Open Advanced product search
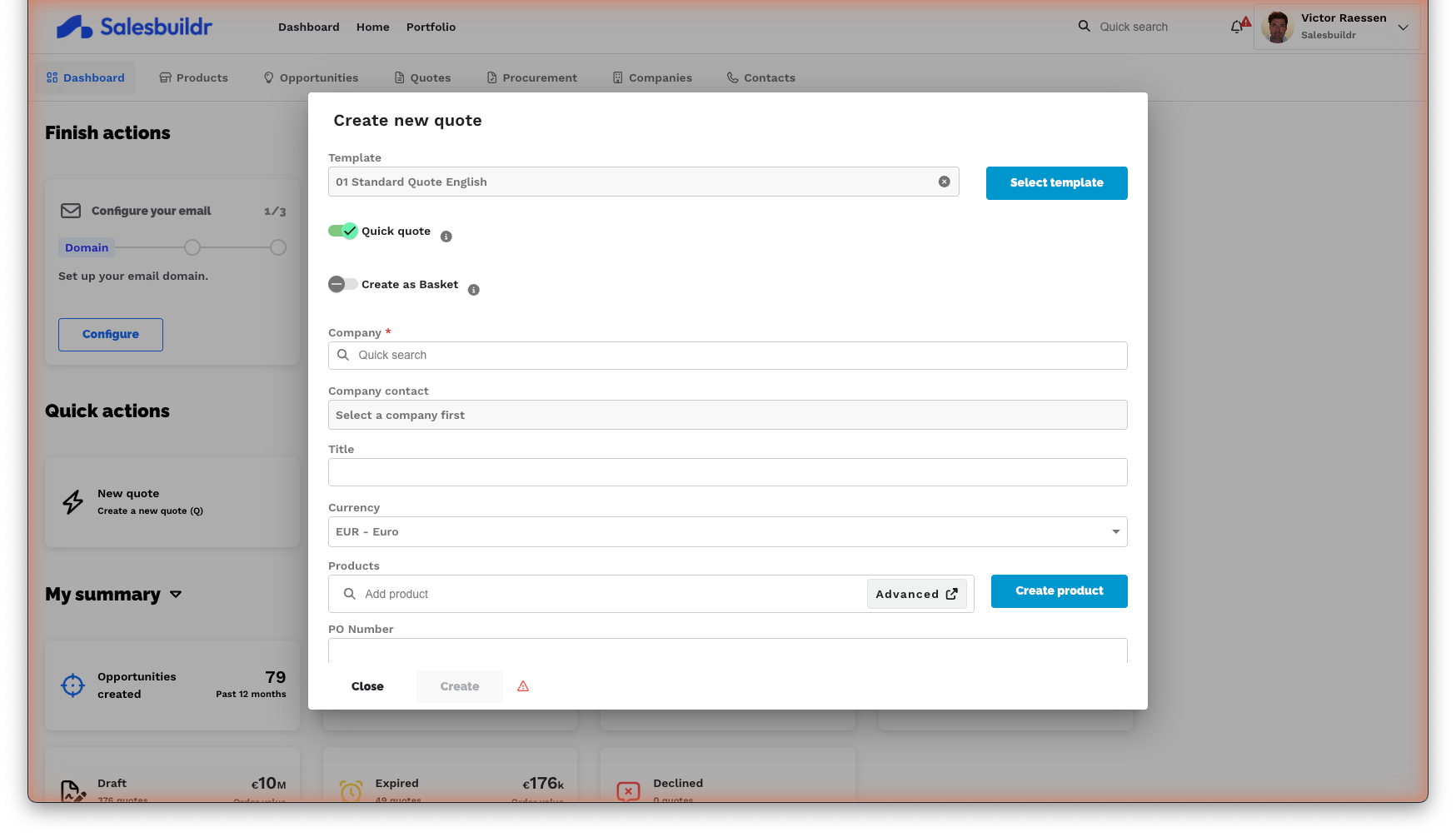The image size is (1456, 837). [x=917, y=594]
